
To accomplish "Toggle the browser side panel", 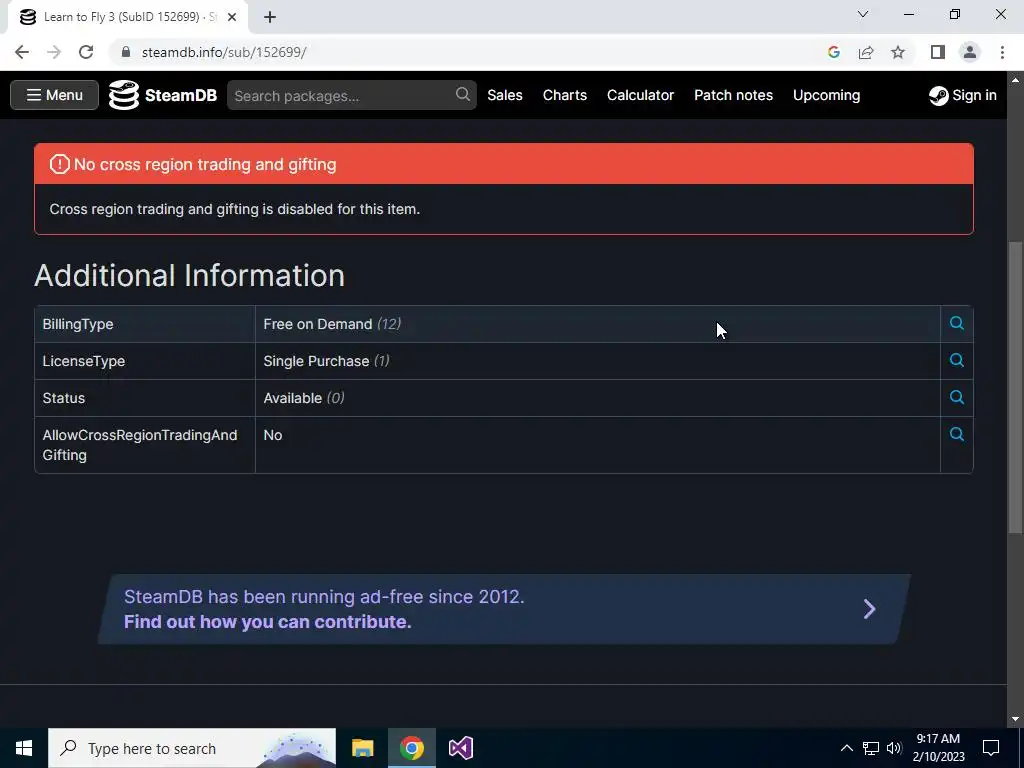I will click(x=938, y=52).
